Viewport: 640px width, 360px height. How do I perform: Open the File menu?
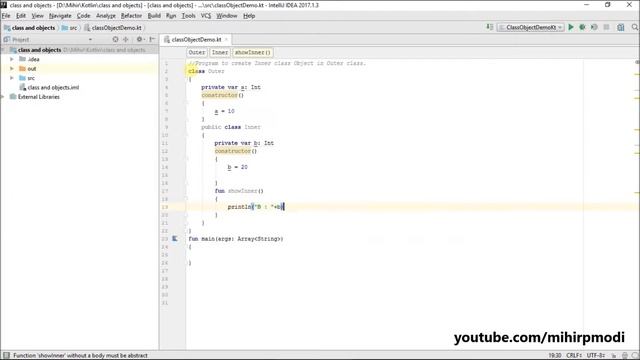point(6,16)
